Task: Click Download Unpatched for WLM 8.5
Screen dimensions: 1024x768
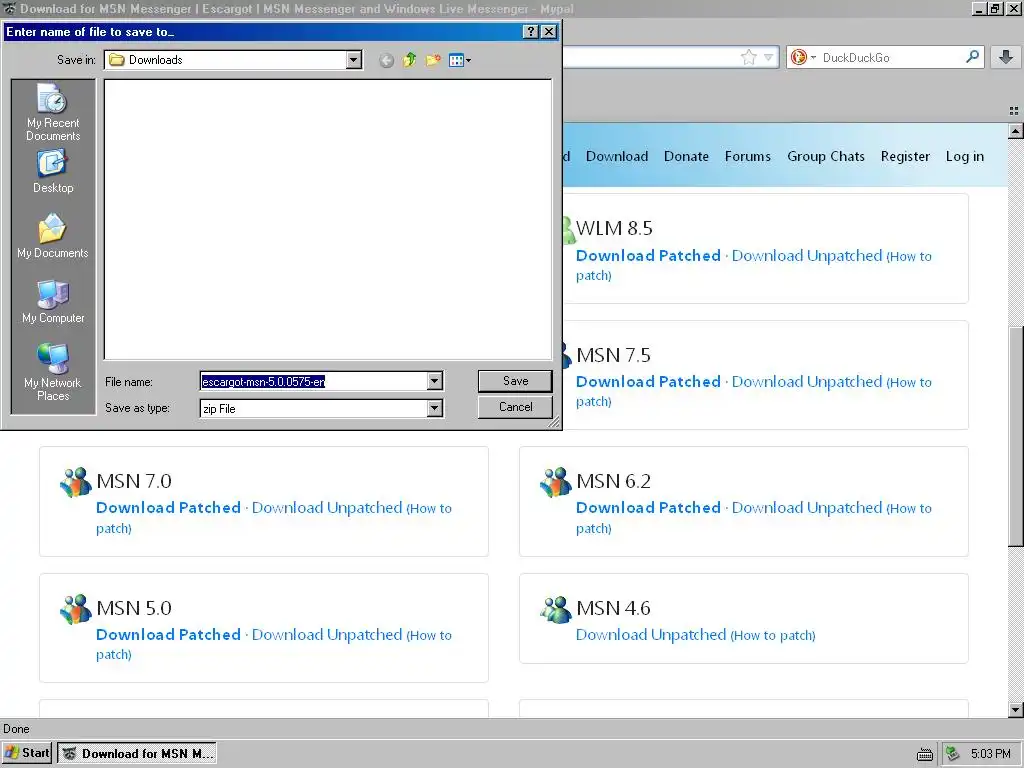Action: click(x=807, y=255)
